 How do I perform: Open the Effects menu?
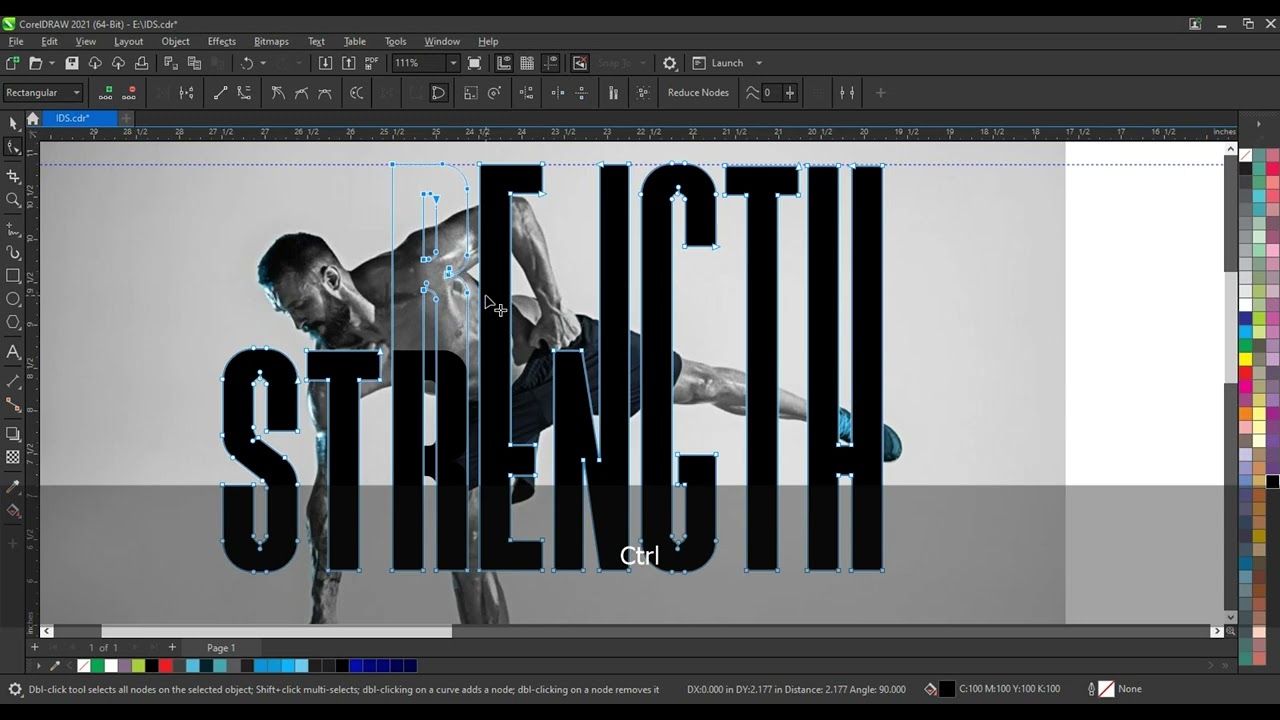[222, 41]
